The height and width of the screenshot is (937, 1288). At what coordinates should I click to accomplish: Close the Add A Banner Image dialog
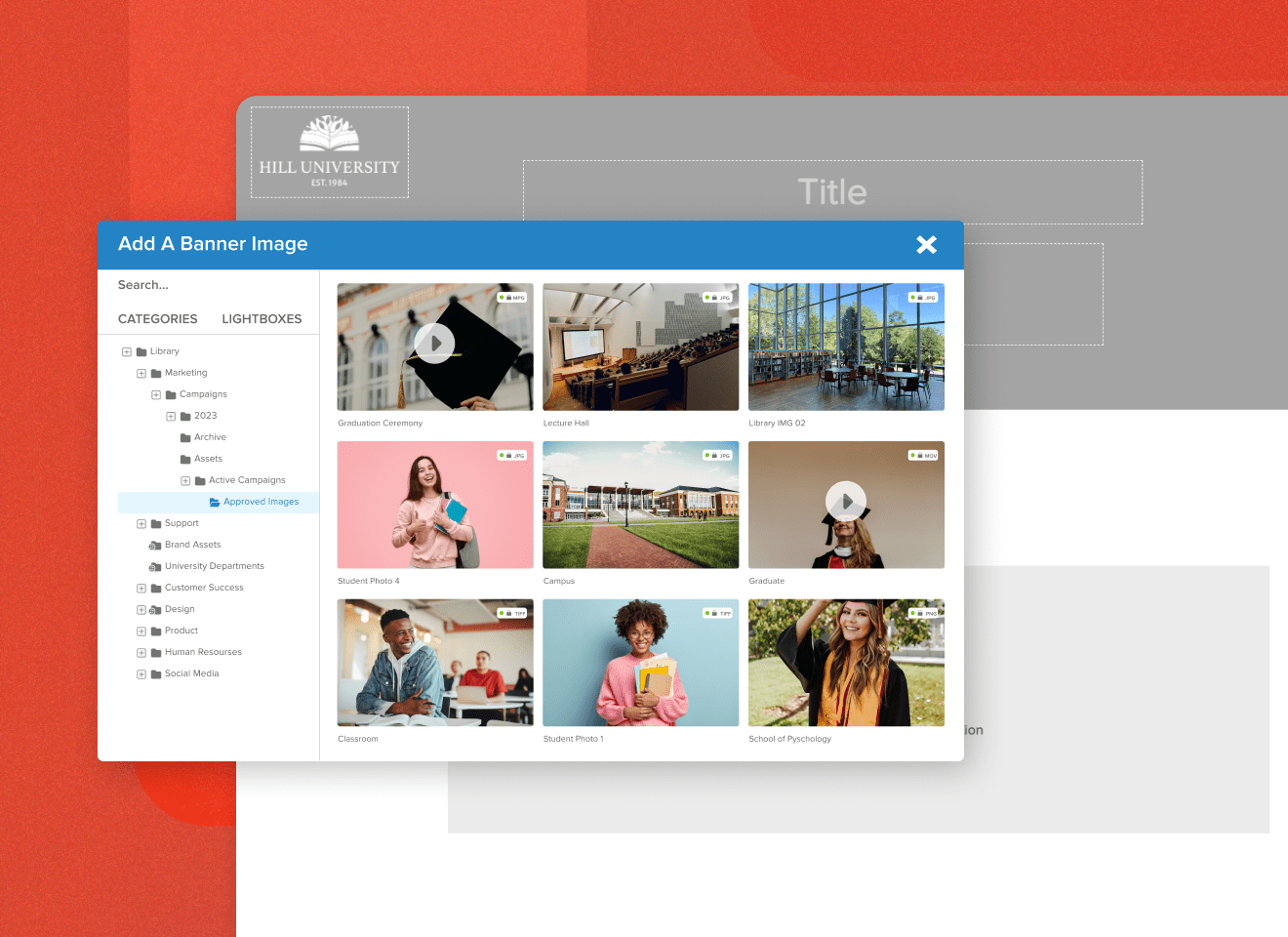tap(926, 245)
